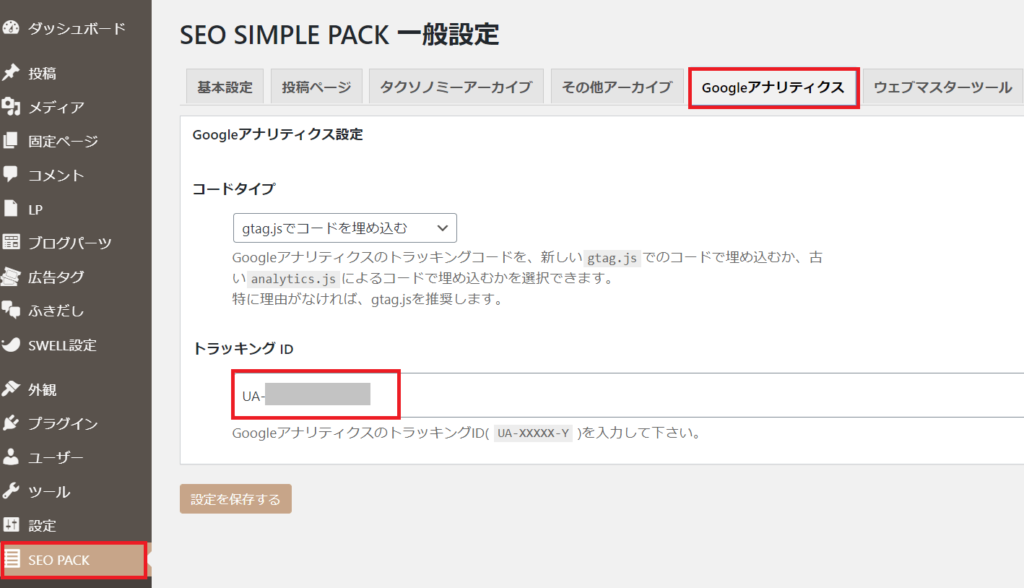
Task: Select the SWELL設定 menu icon
Action: tap(10, 344)
